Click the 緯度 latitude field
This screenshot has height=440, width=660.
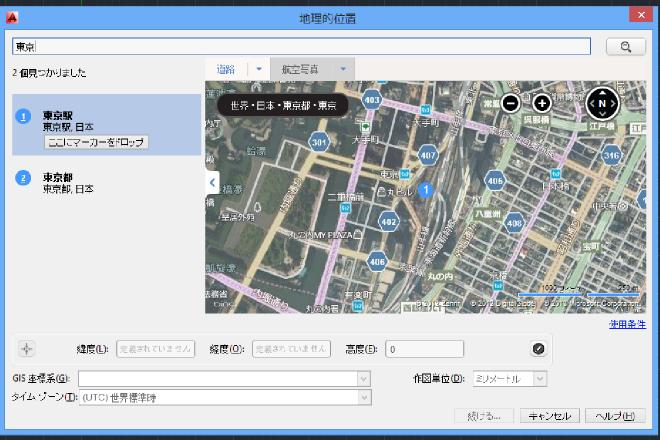(155, 349)
